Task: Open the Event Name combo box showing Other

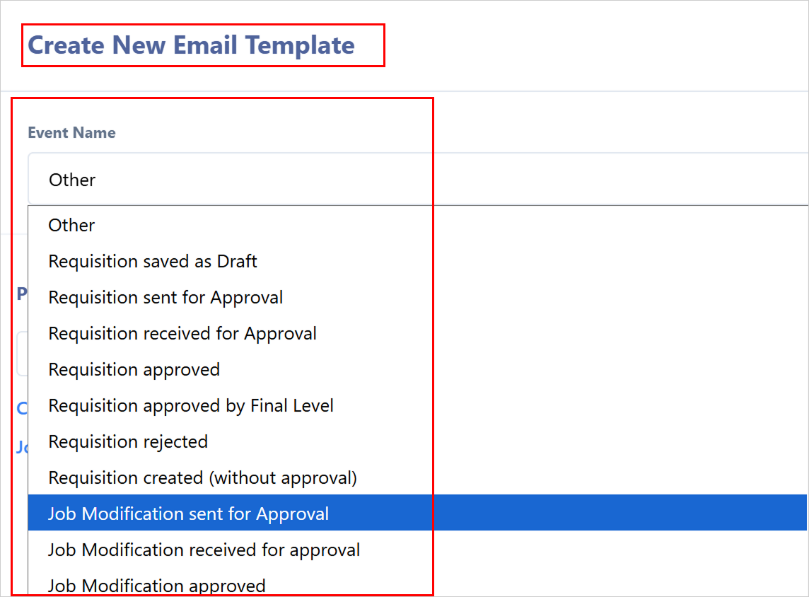Action: (x=418, y=179)
